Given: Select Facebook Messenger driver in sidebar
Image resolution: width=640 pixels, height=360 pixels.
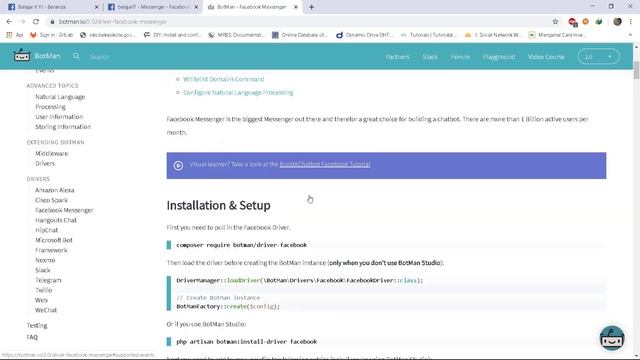Looking at the screenshot, I should pyautogui.click(x=64, y=210).
